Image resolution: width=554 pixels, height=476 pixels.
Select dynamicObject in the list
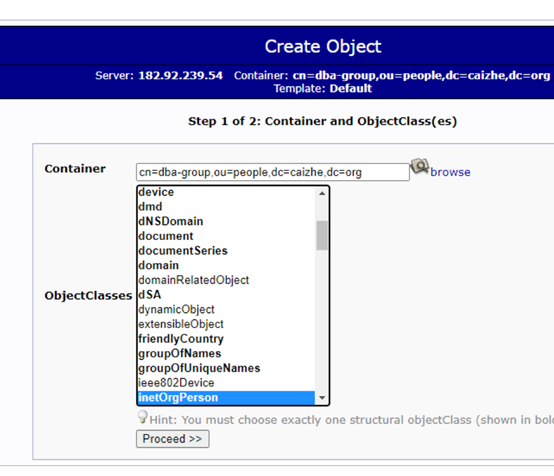226,309
